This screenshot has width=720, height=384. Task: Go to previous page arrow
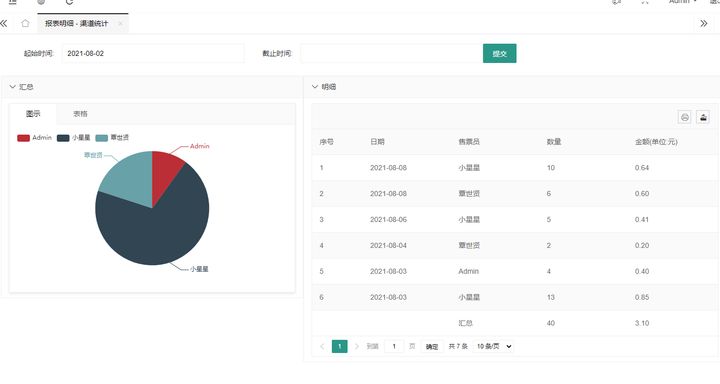pos(322,346)
